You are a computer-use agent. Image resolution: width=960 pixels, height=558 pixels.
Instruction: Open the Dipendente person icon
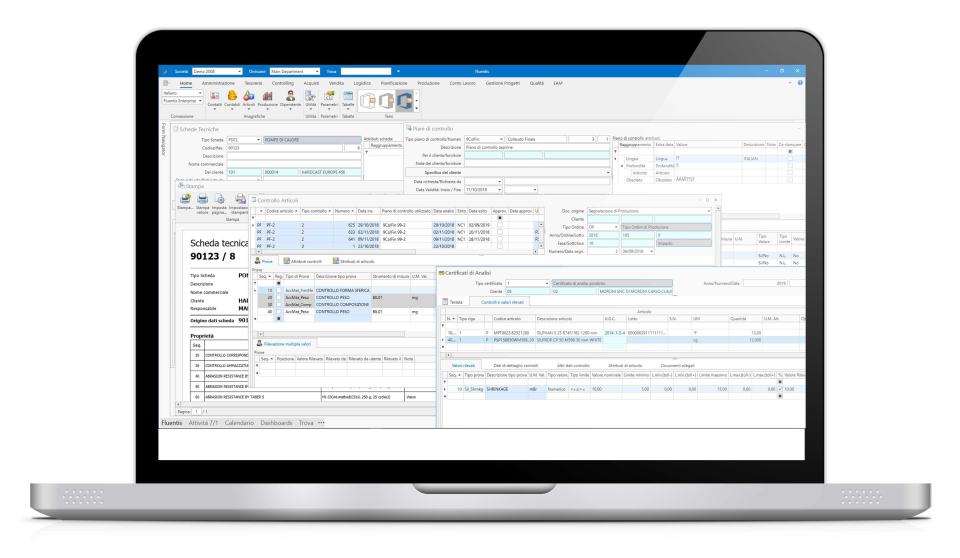[x=290, y=98]
